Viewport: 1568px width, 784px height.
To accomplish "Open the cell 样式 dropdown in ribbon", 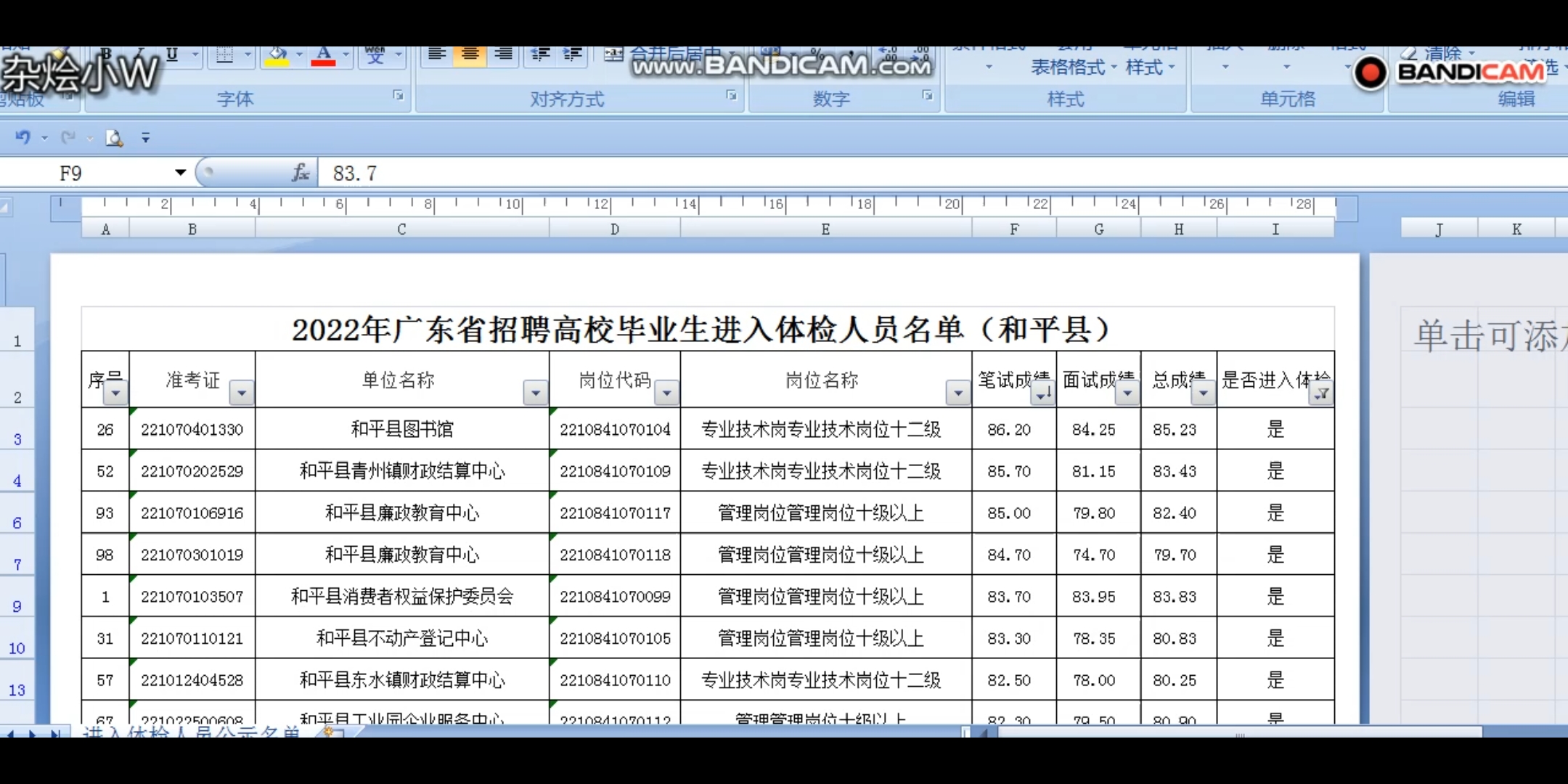I will (1150, 68).
